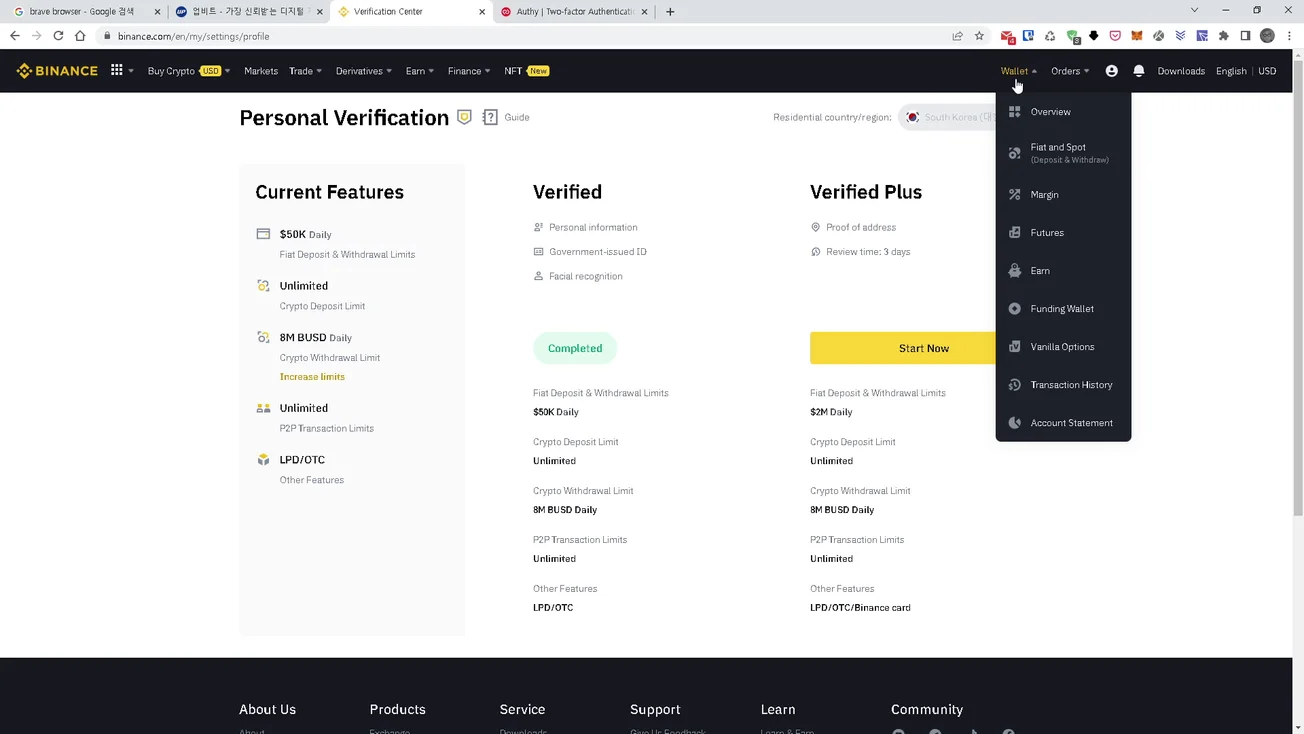1304x734 pixels.
Task: Click the Completed status badge
Action: [x=575, y=348]
